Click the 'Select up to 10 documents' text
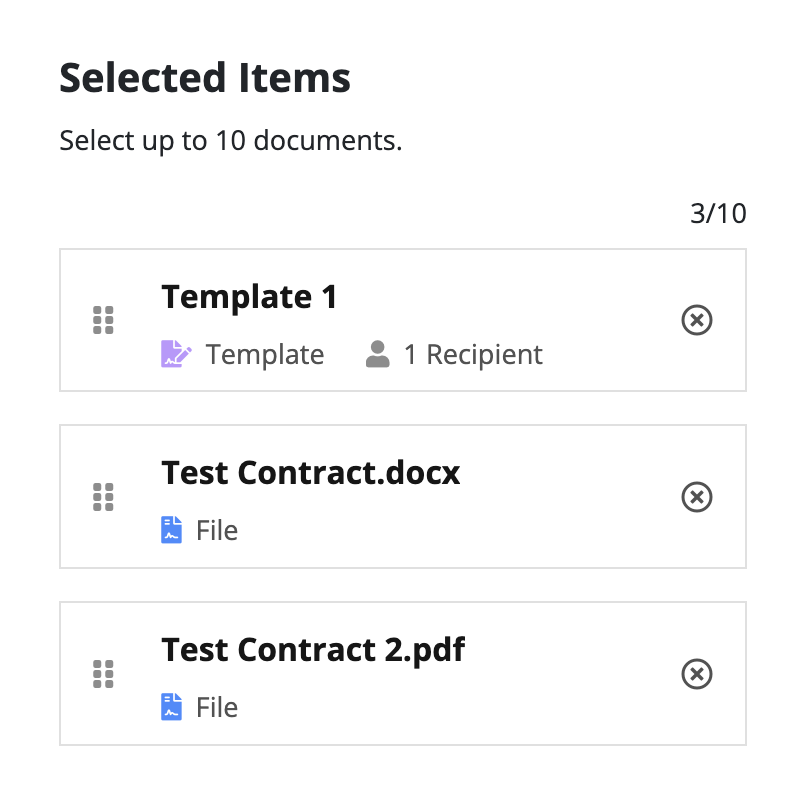 point(230,140)
